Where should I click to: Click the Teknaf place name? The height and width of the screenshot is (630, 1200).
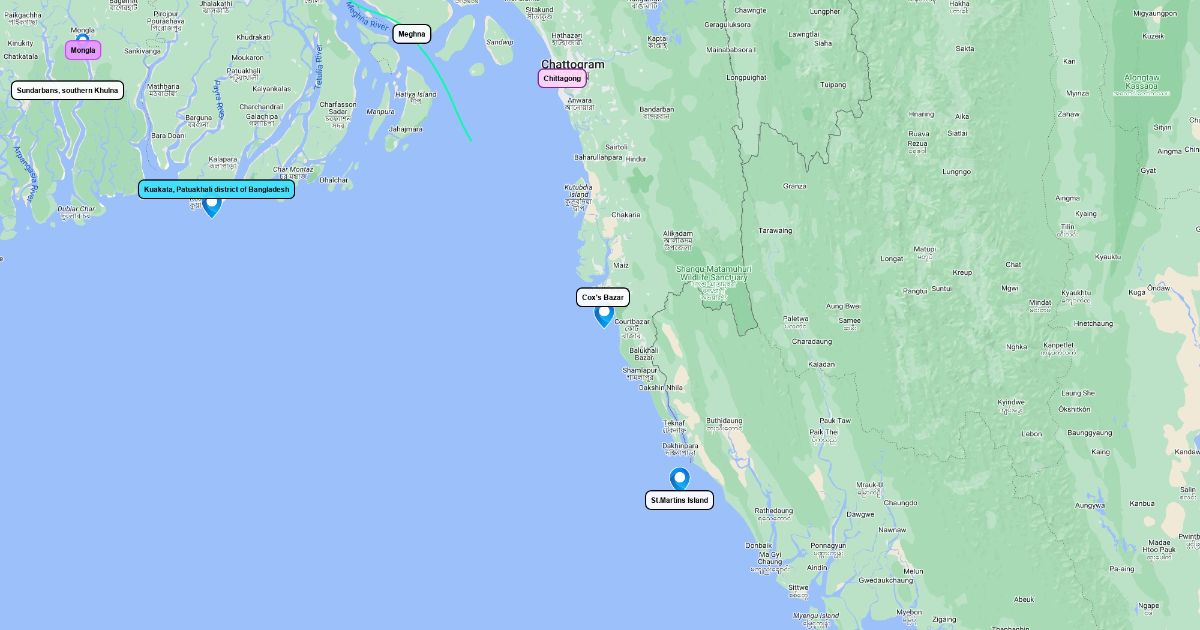[674, 423]
